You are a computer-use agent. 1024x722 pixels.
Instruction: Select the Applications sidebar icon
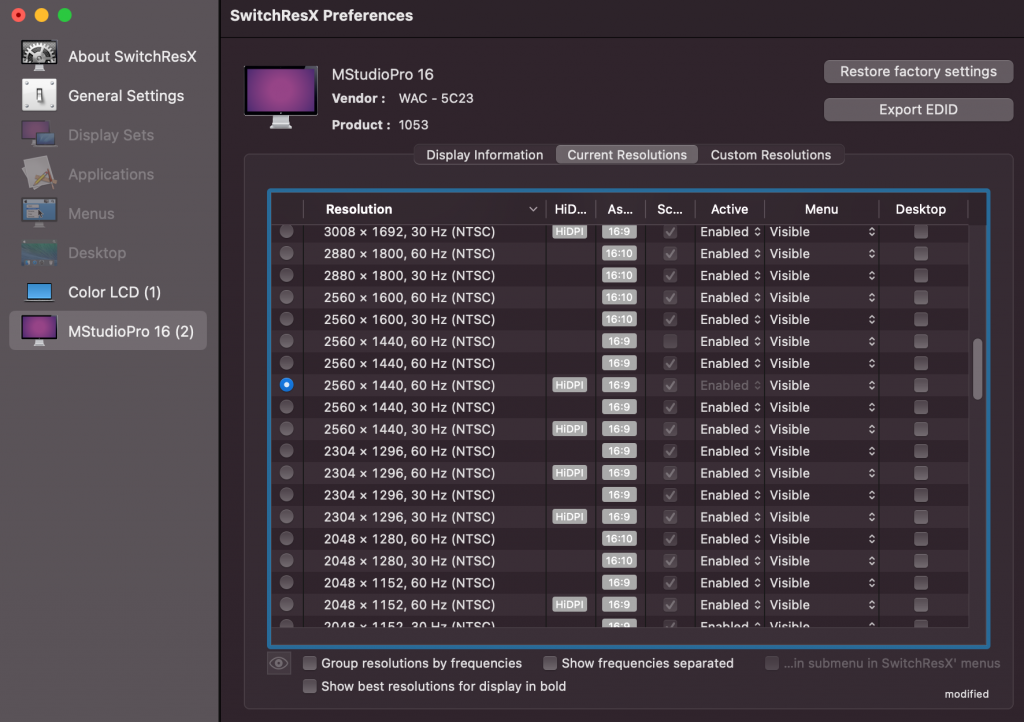pos(39,174)
